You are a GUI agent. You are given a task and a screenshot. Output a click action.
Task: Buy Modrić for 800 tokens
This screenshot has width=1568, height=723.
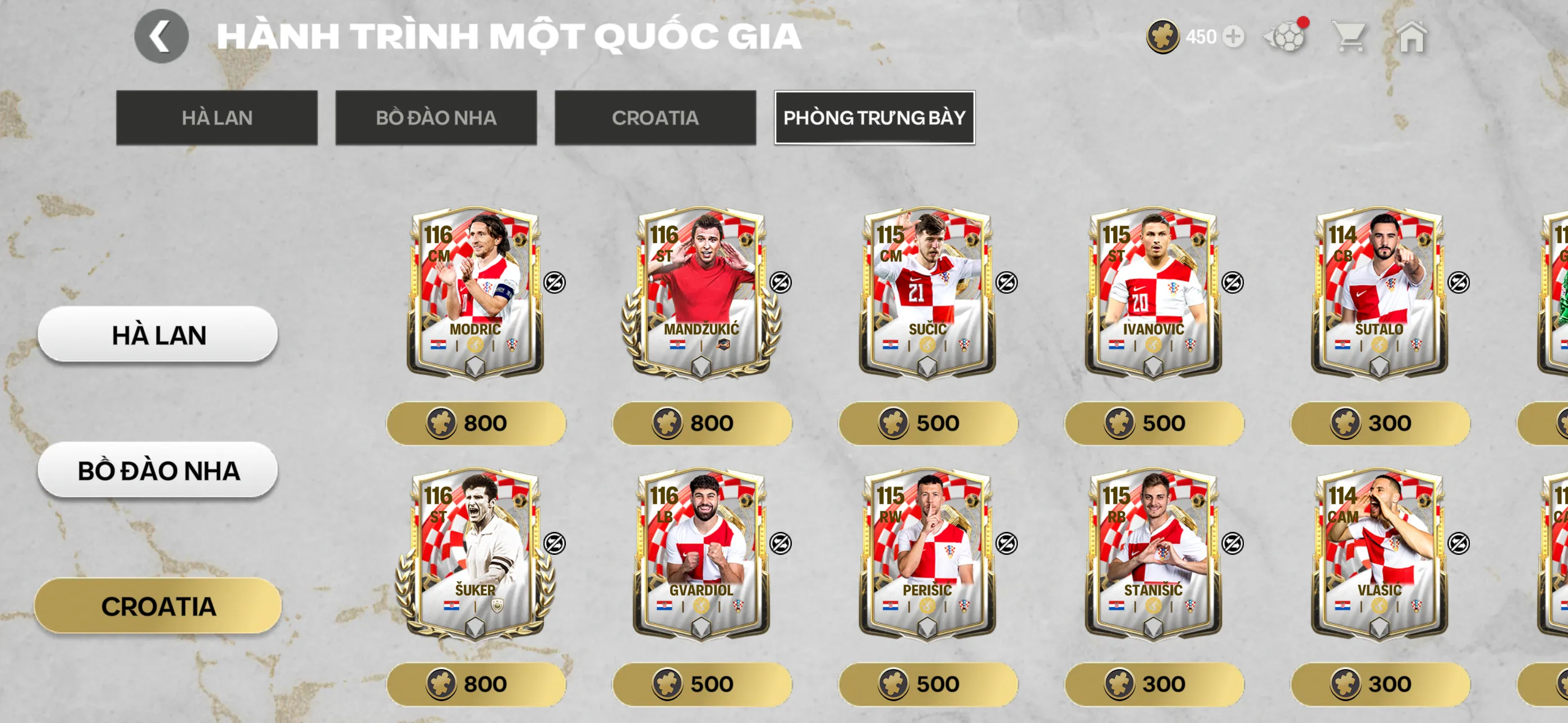click(476, 423)
